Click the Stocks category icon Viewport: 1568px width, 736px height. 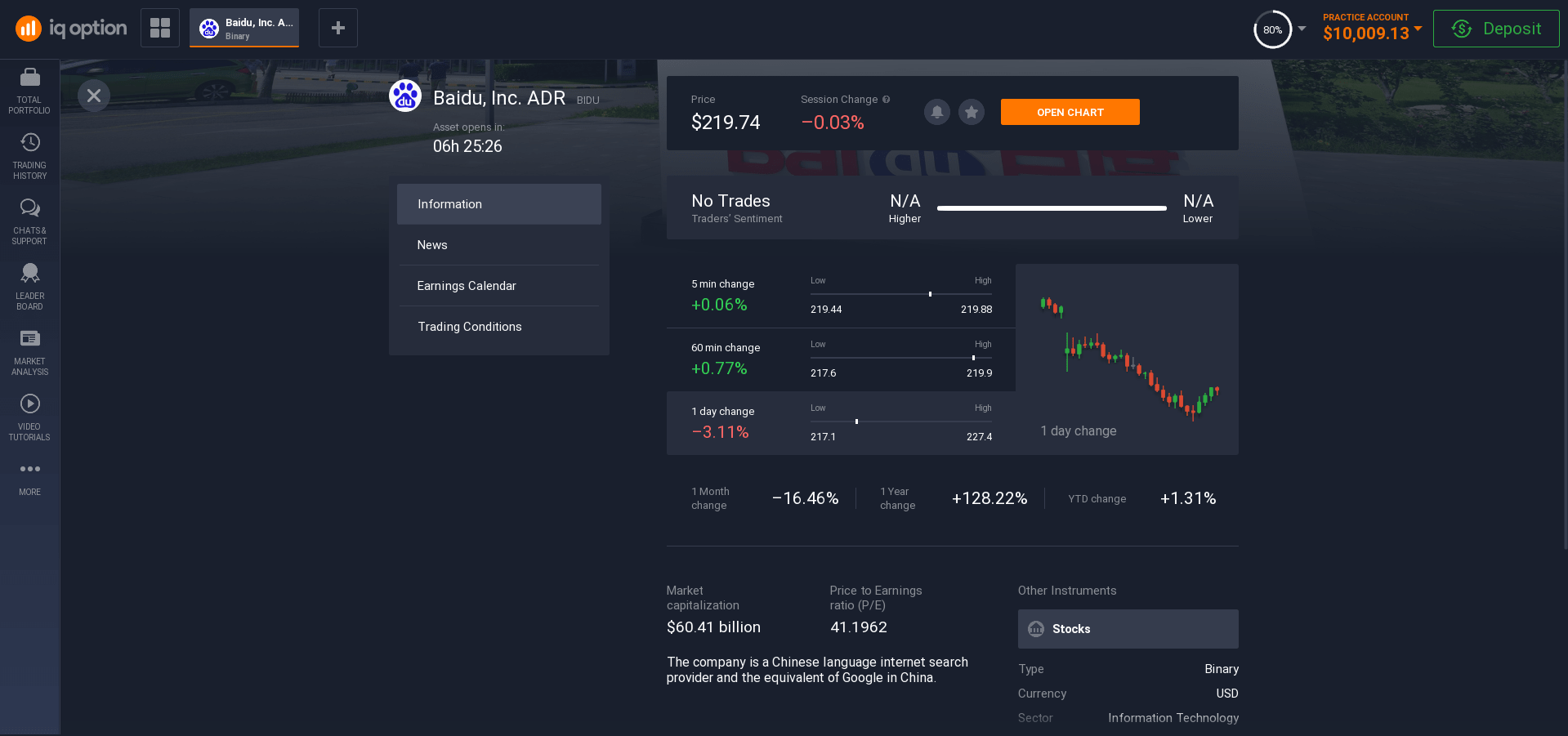pyautogui.click(x=1036, y=629)
